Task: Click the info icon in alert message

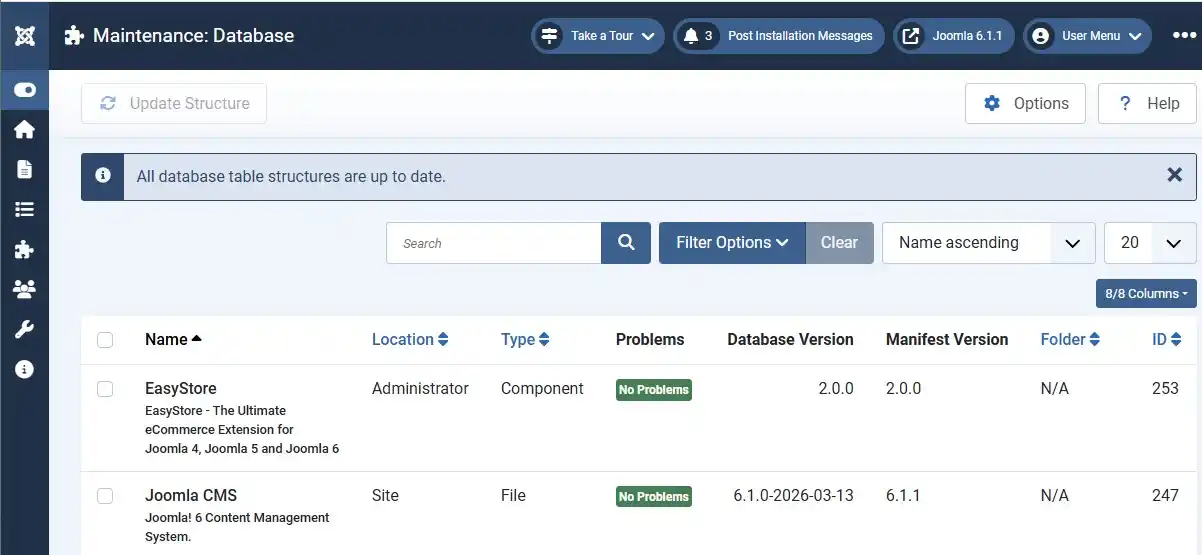Action: pyautogui.click(x=102, y=176)
